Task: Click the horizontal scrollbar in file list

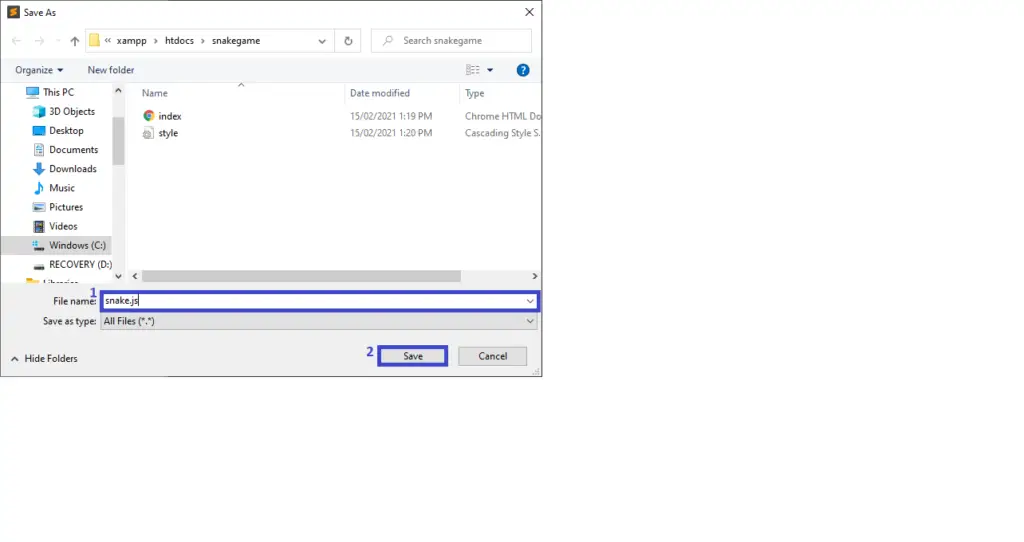Action: click(300, 276)
